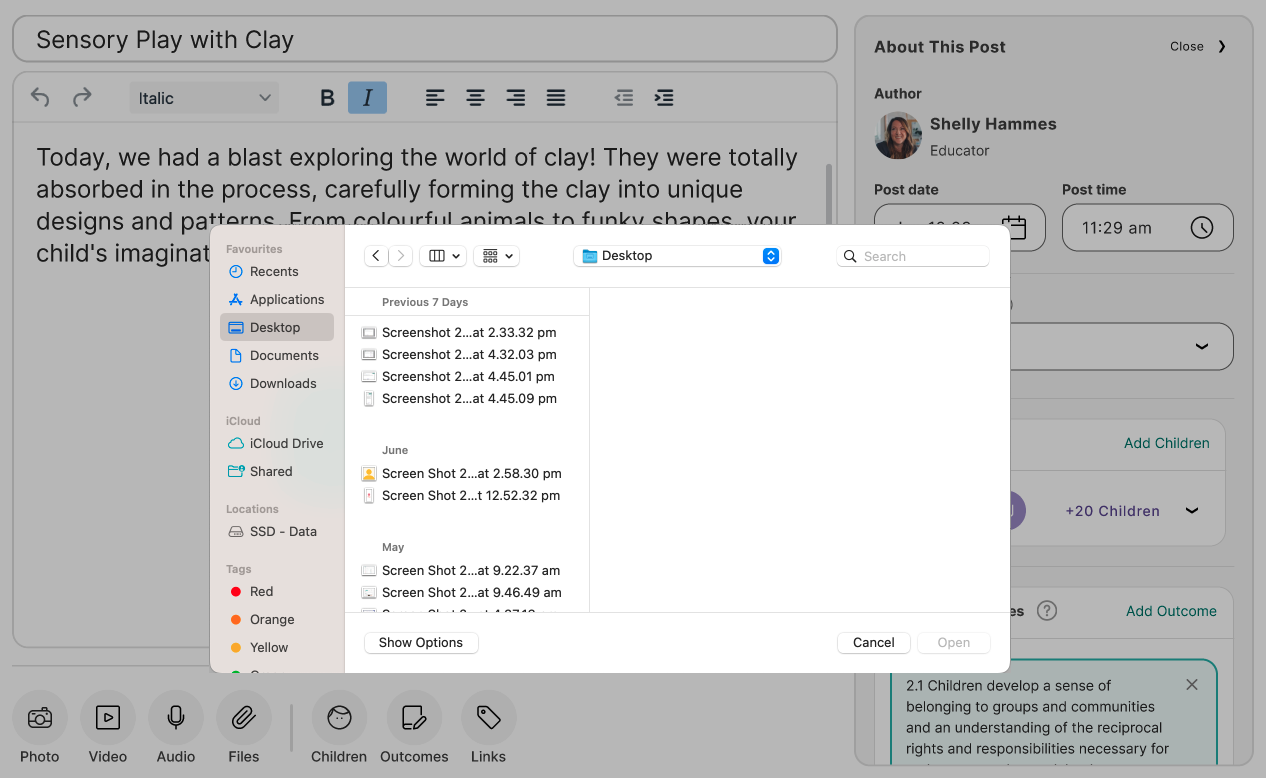Open iCloud Drive in the sidebar

[277, 443]
